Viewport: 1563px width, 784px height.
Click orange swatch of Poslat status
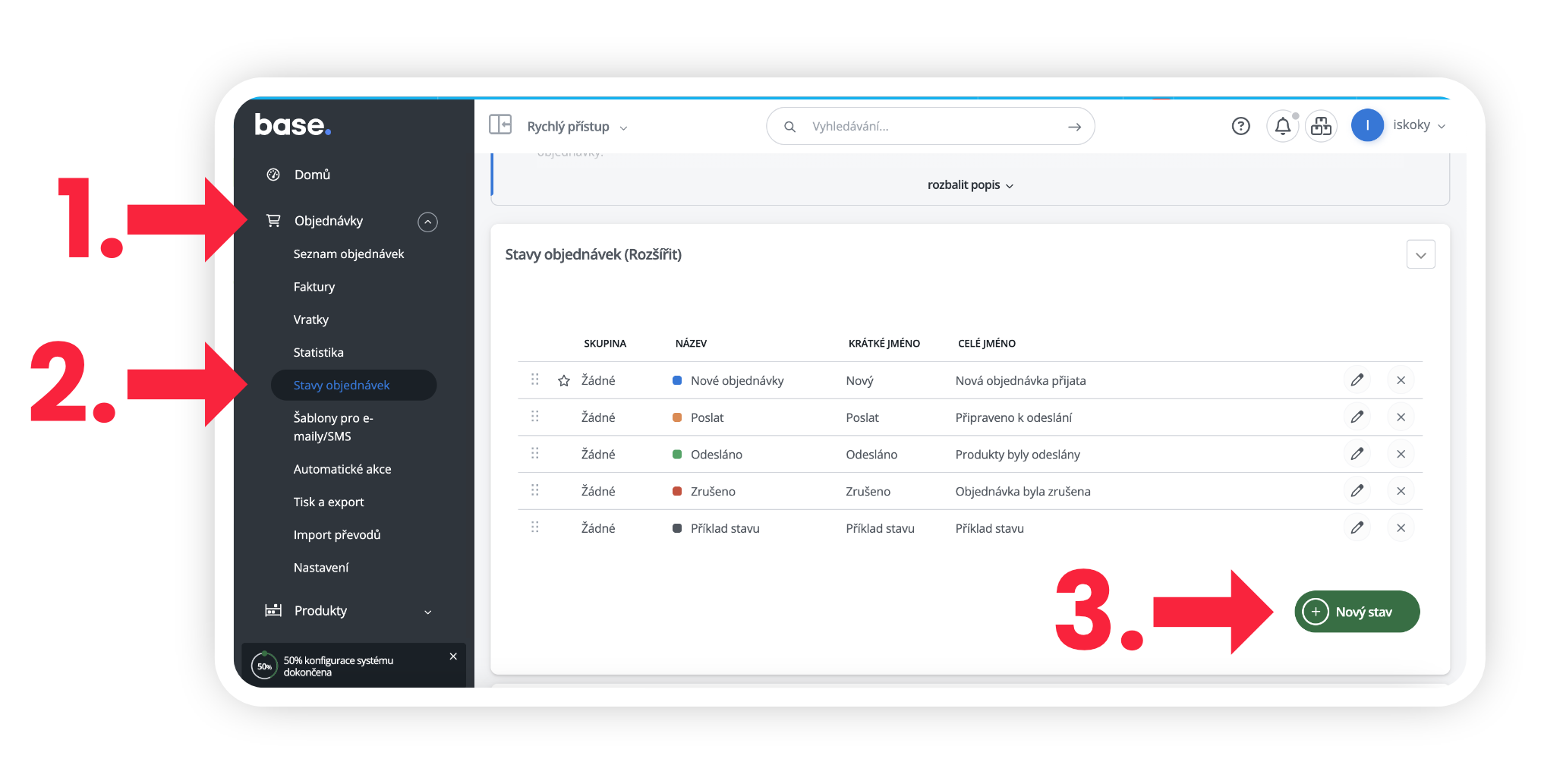point(677,417)
